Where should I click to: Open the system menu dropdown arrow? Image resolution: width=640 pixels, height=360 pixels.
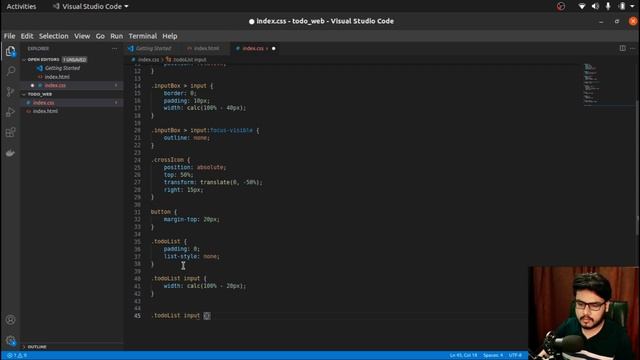click(x=633, y=6)
